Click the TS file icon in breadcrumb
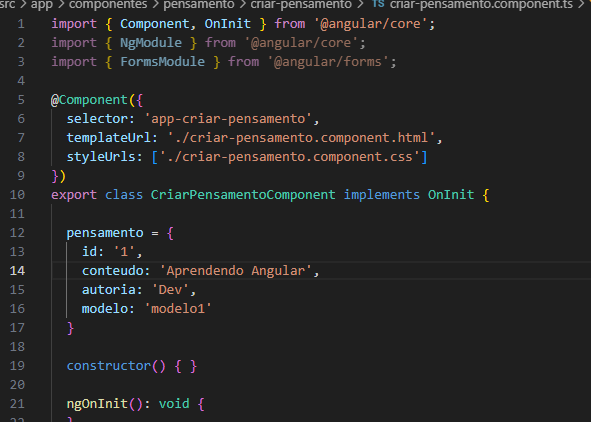Viewport: 591px width, 422px height. pos(378,4)
